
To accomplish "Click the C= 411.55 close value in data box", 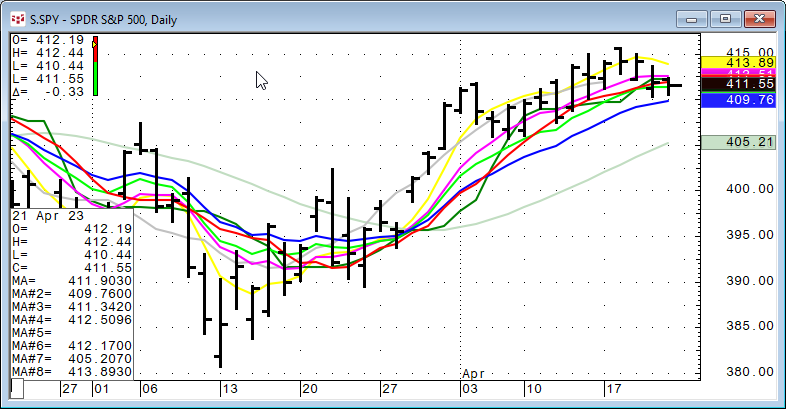I will click(x=72, y=268).
